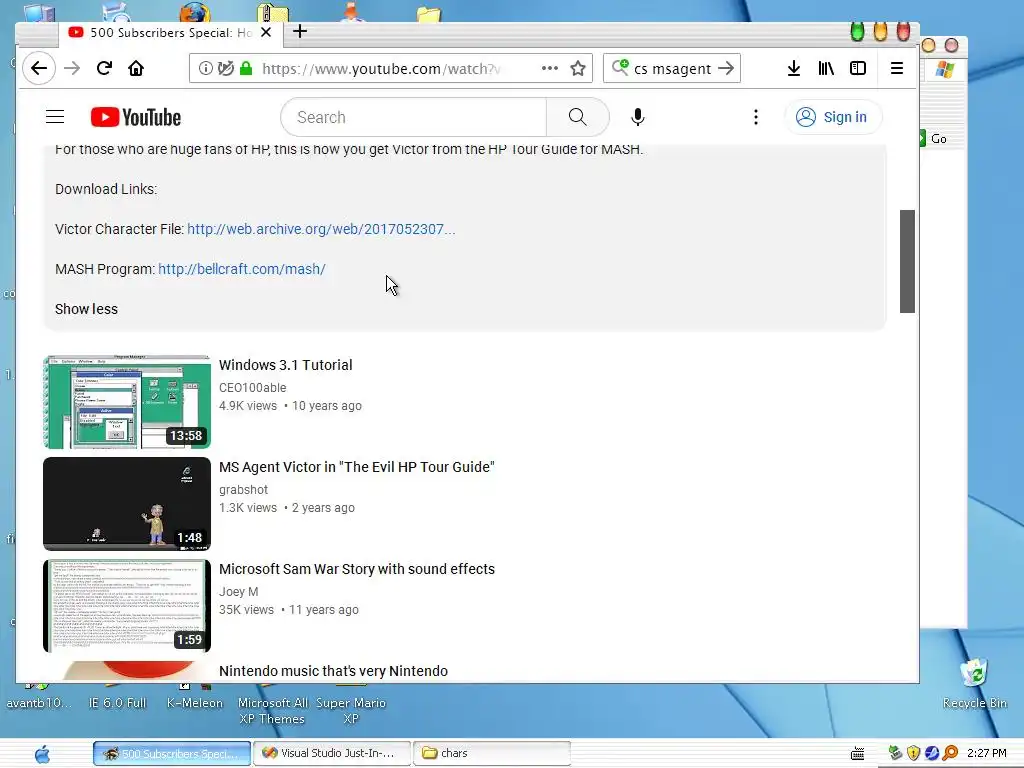Screen dimensions: 1024x768
Task: Open the Firefox hamburger menu
Action: pos(897,68)
